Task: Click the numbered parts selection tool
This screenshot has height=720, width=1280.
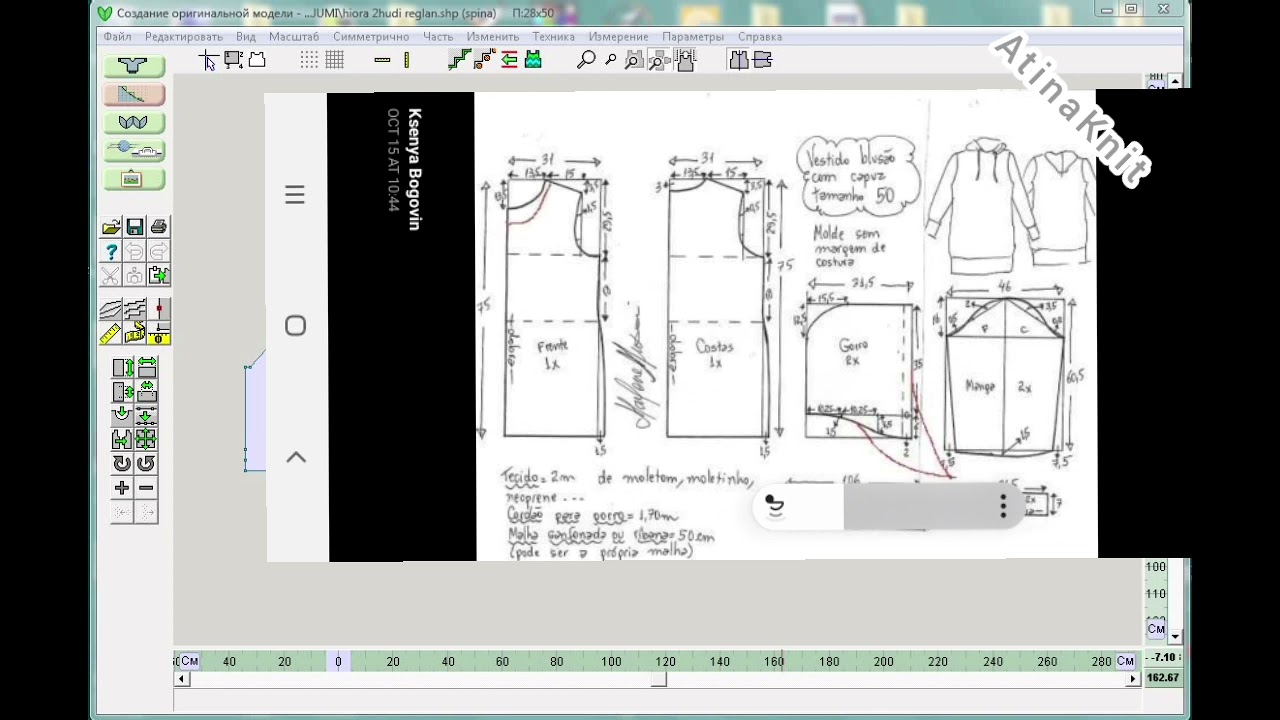Action: click(233, 61)
